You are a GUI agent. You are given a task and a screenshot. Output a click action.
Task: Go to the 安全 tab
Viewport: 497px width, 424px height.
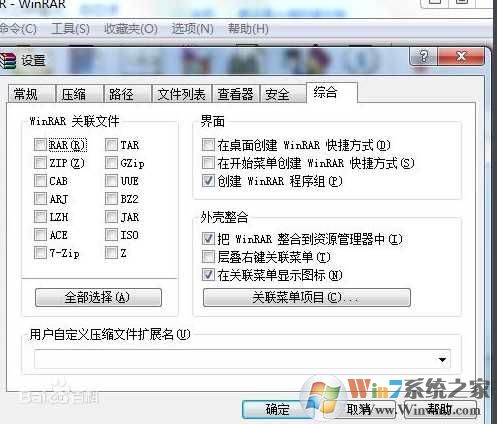point(283,94)
